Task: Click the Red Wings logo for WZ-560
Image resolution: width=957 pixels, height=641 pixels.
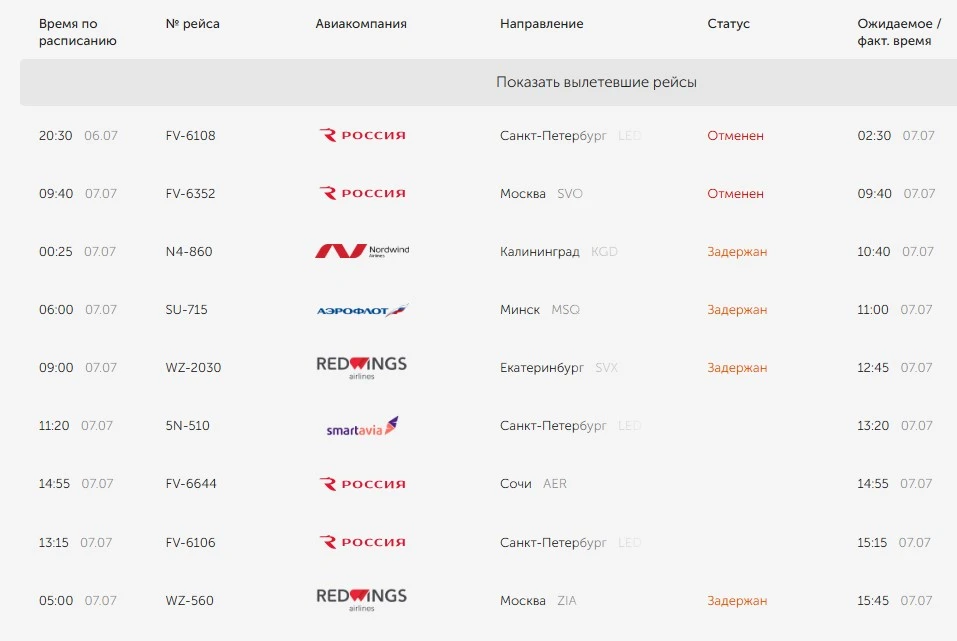Action: pos(362,599)
